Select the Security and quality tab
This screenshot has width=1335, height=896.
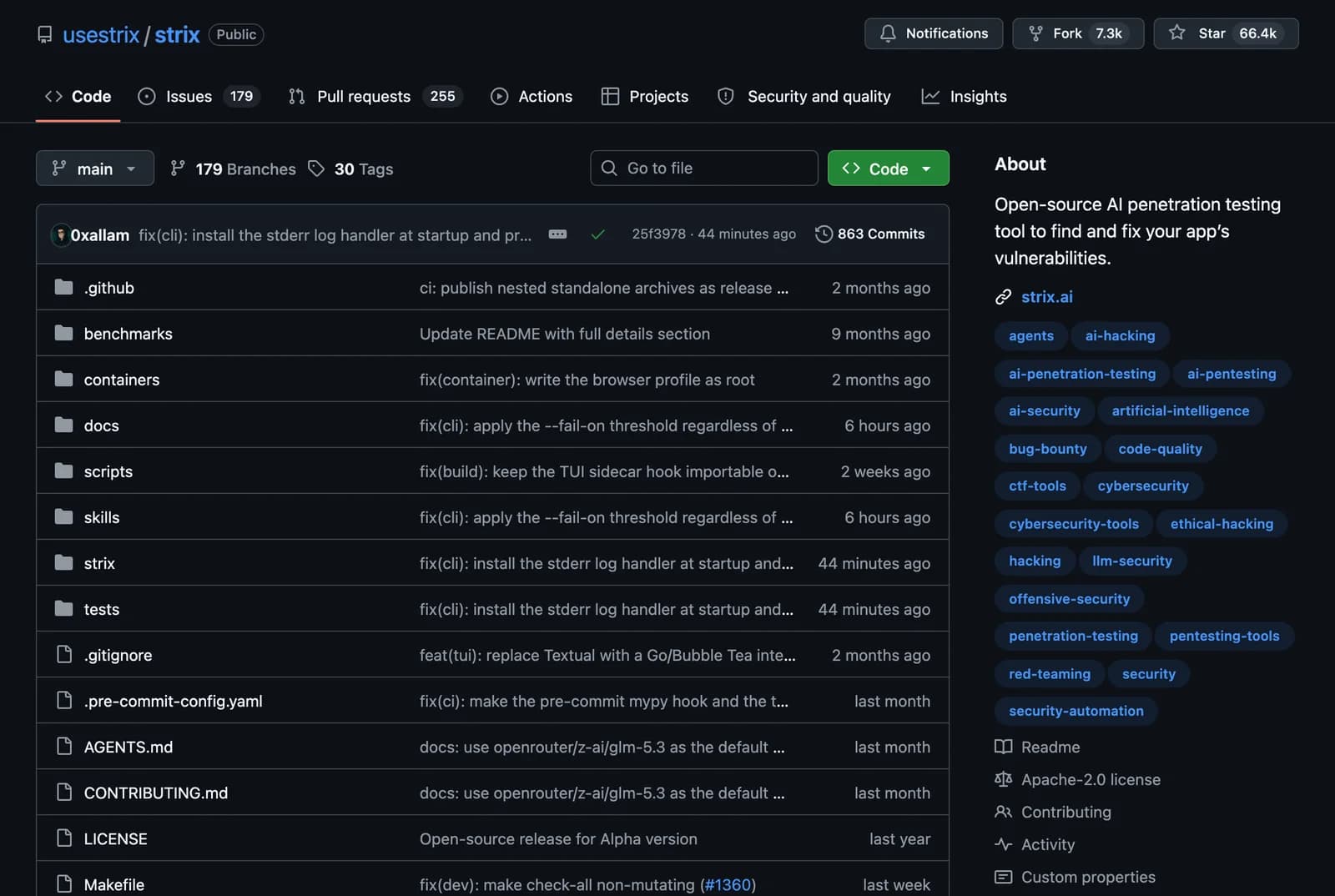pyautogui.click(x=804, y=97)
